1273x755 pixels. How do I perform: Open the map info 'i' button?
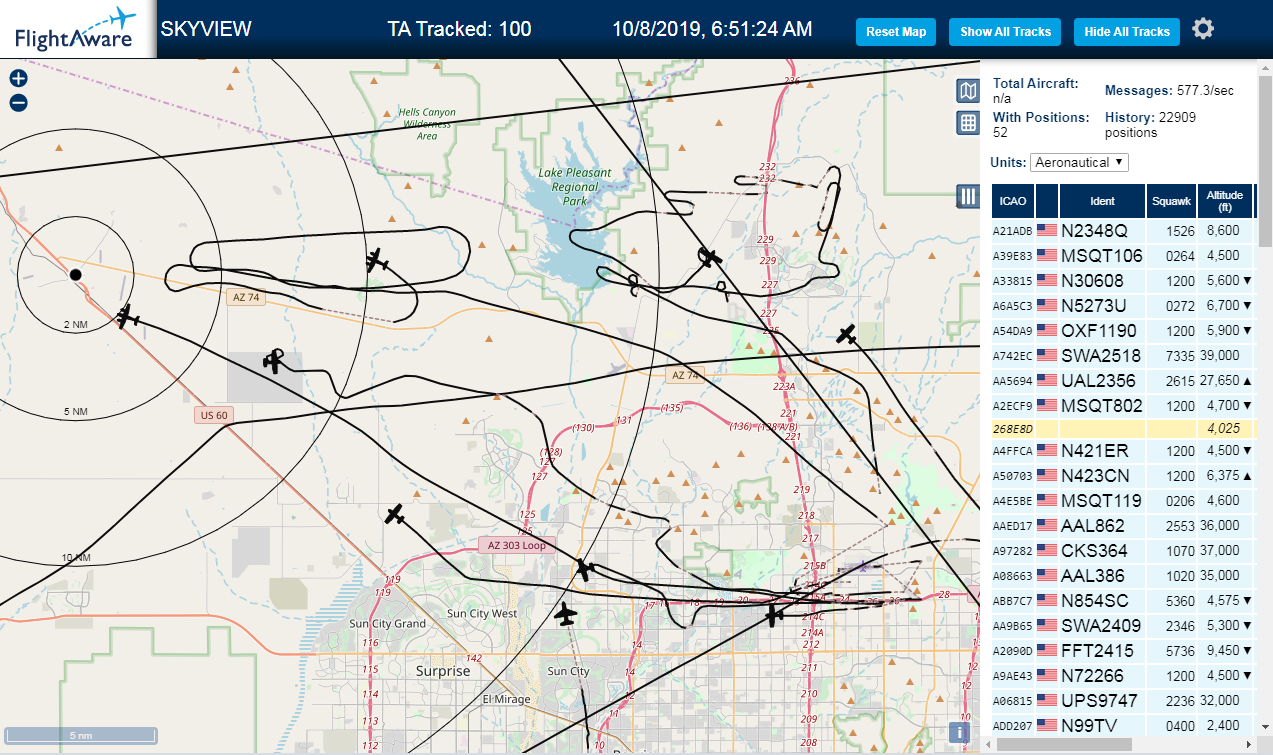pyautogui.click(x=959, y=733)
